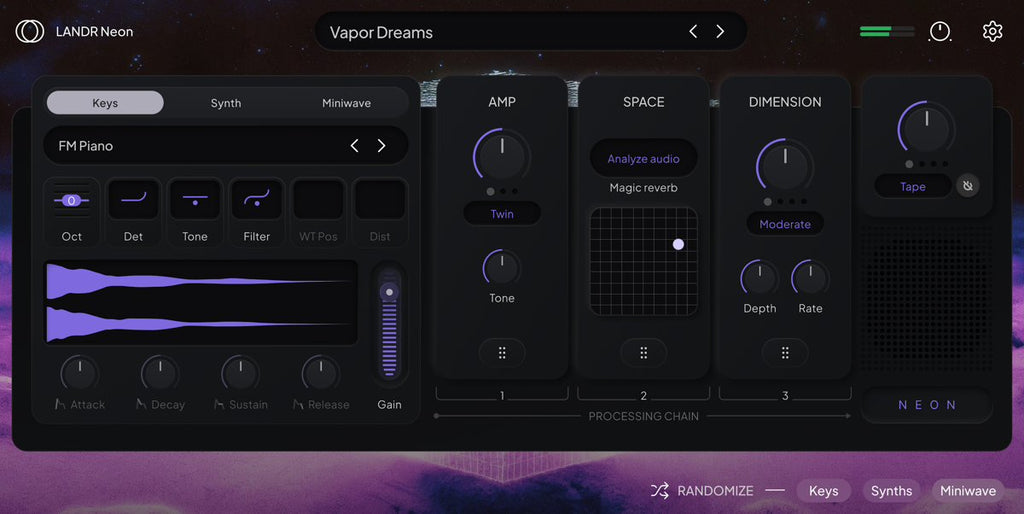This screenshot has width=1024, height=514.
Task: Click the Analyze audio button
Action: point(643,159)
